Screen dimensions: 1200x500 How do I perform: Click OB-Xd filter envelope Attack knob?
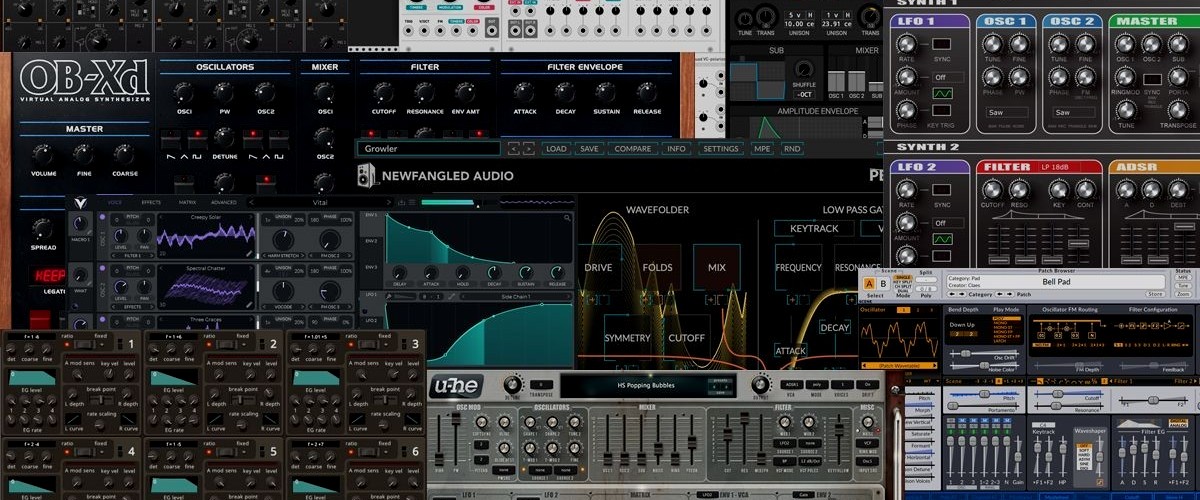point(524,92)
